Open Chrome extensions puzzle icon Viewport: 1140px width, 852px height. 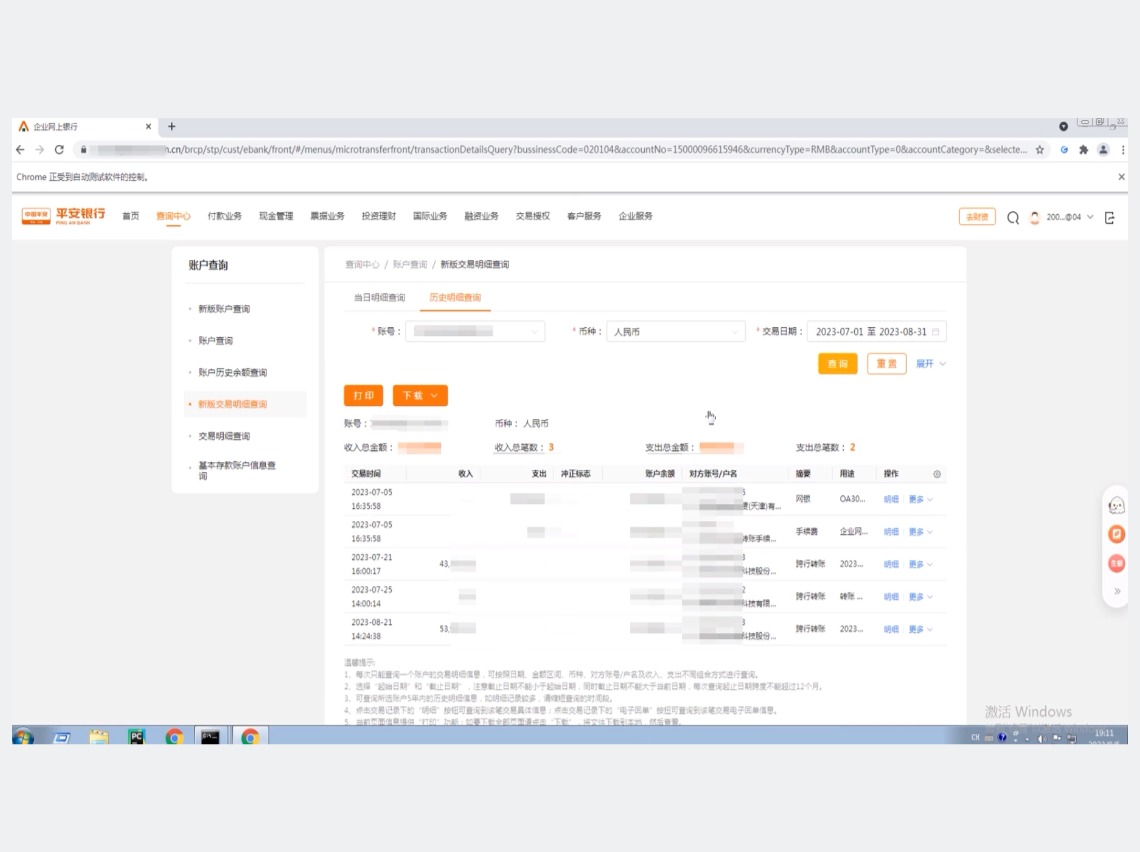point(1083,150)
